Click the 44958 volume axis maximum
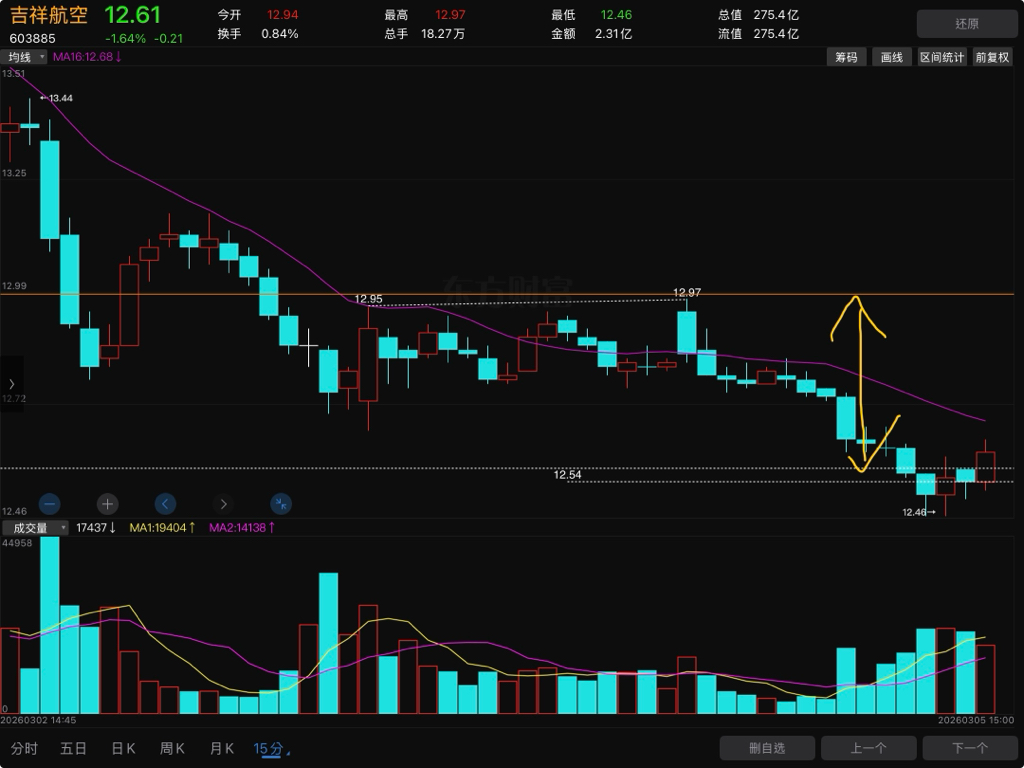This screenshot has height=768, width=1024. pyautogui.click(x=16, y=543)
